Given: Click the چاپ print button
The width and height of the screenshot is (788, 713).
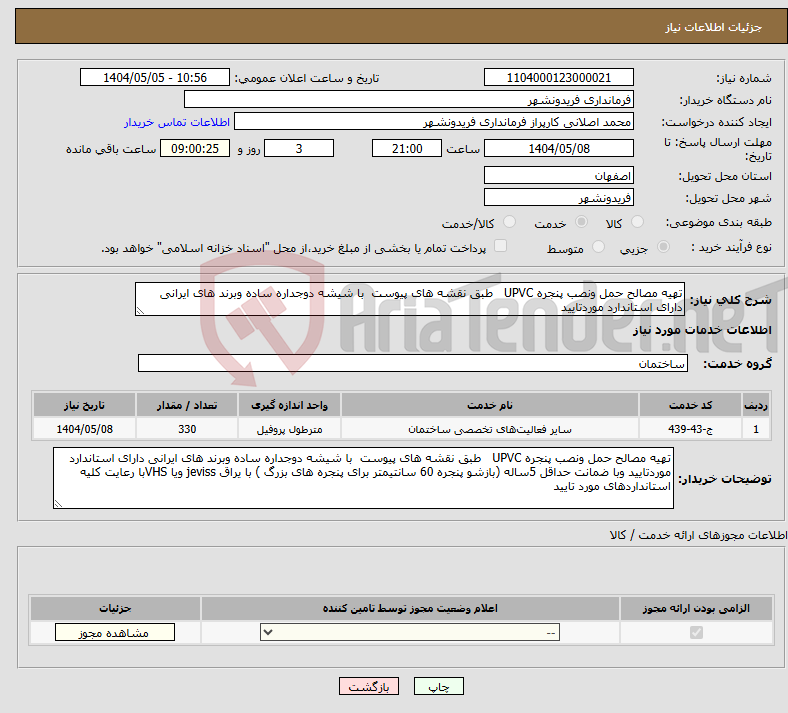Looking at the screenshot, I should (x=439, y=686).
